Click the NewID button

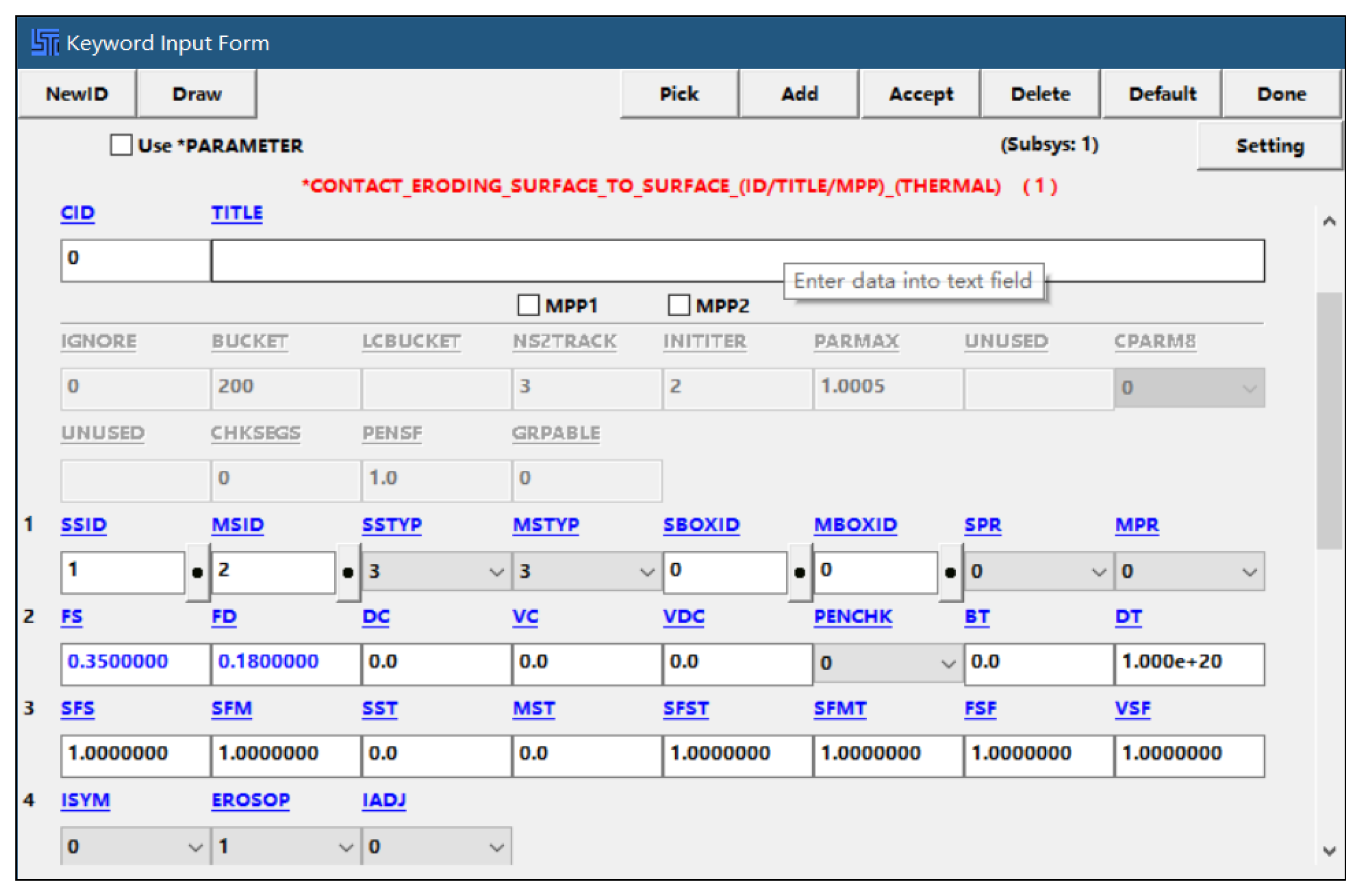(x=77, y=94)
